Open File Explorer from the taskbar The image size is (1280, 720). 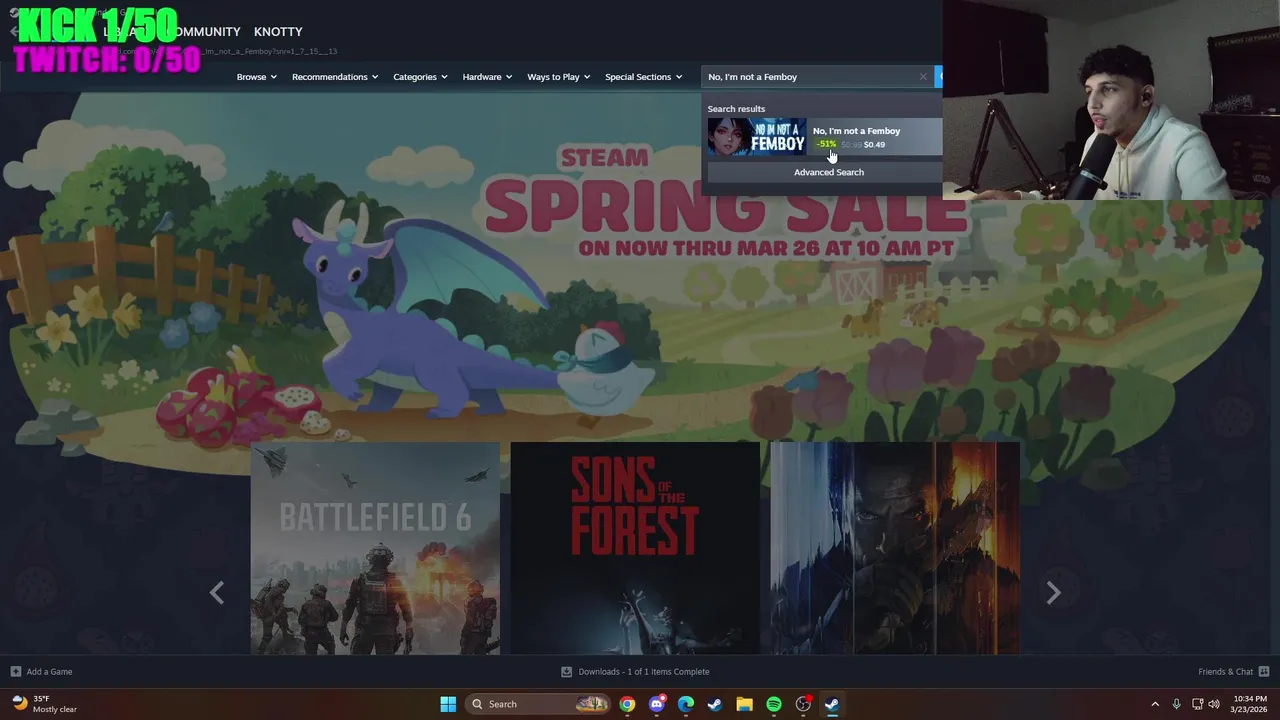[x=744, y=704]
